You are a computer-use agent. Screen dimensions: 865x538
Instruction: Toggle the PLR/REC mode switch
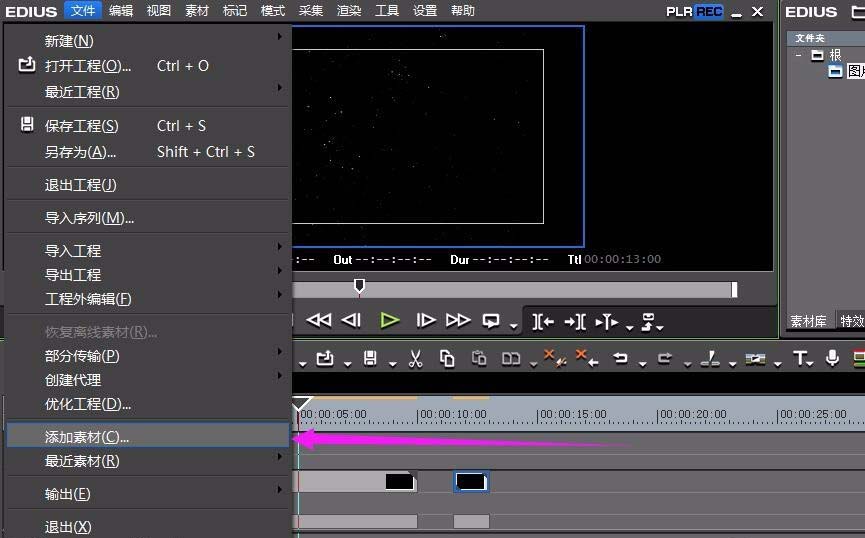[x=695, y=11]
